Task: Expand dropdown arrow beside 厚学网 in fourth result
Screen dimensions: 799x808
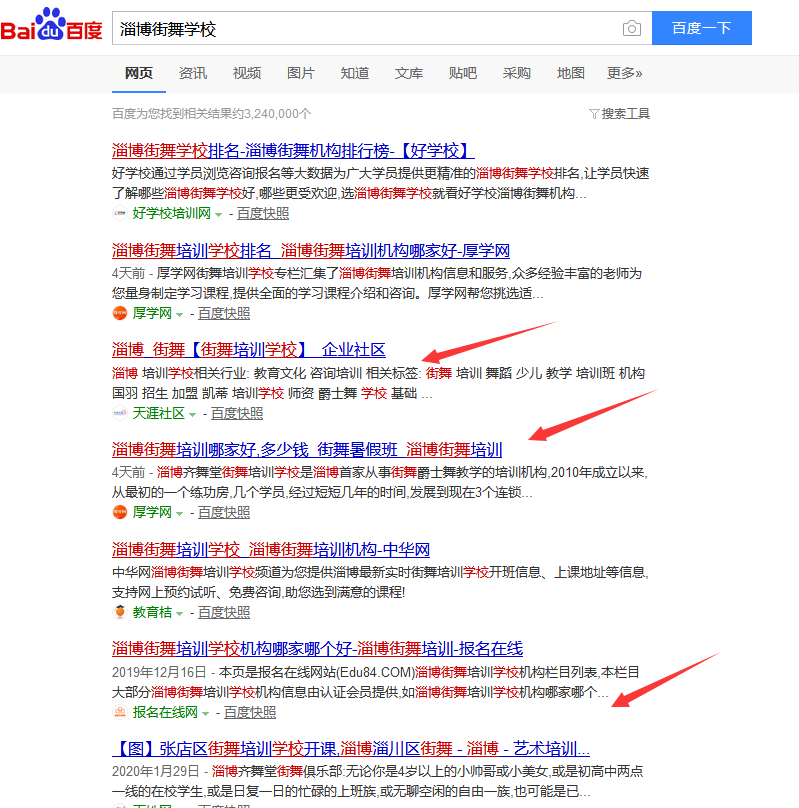Action: pyautogui.click(x=179, y=514)
